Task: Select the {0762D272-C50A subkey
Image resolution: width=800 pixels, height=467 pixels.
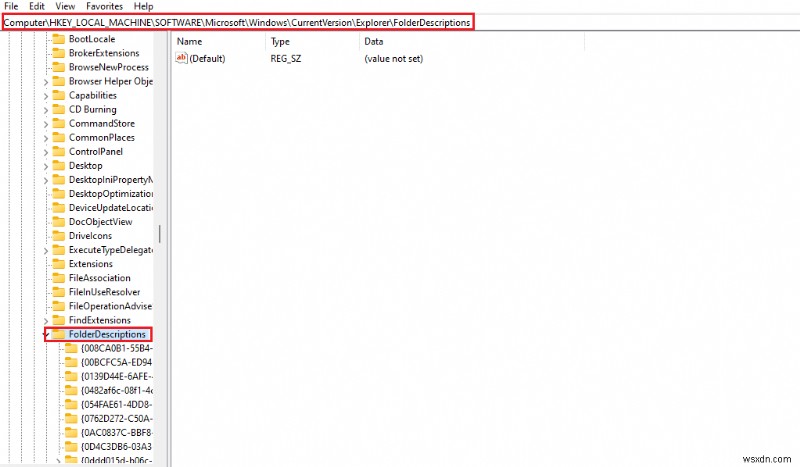Action: click(x=117, y=419)
